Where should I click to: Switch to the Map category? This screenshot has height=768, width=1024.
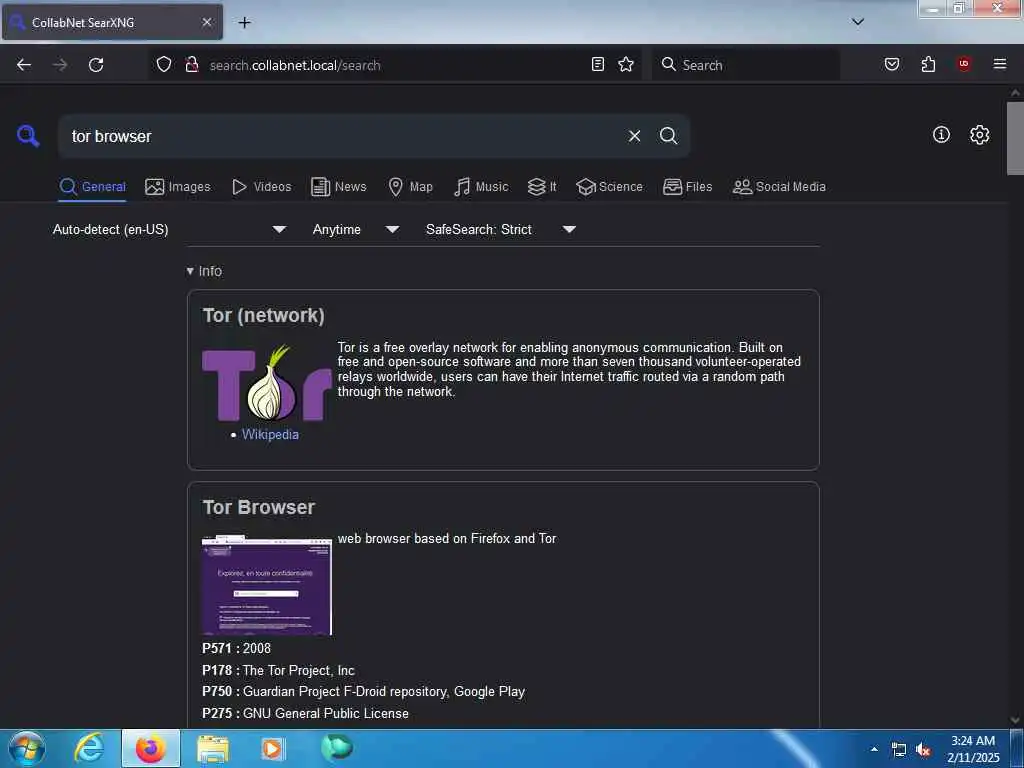tap(410, 187)
